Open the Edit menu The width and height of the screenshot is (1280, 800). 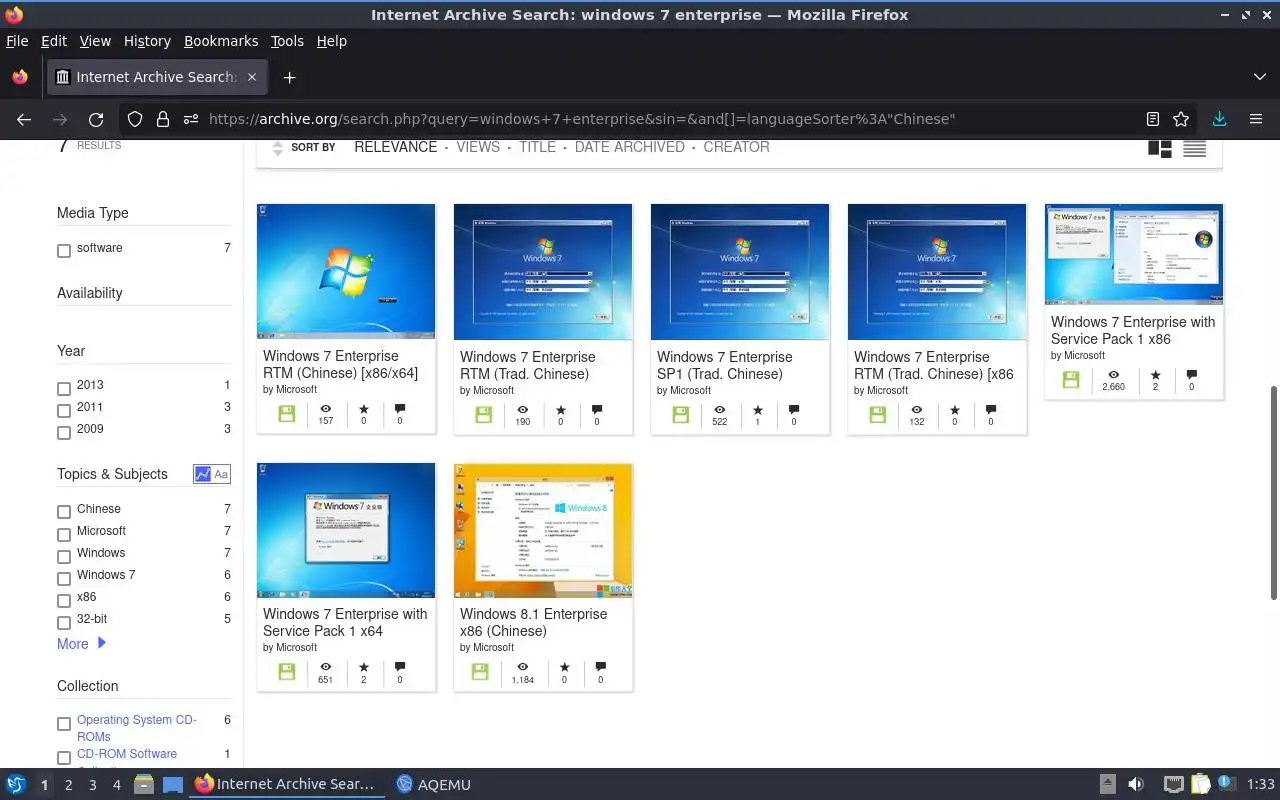click(x=54, y=41)
